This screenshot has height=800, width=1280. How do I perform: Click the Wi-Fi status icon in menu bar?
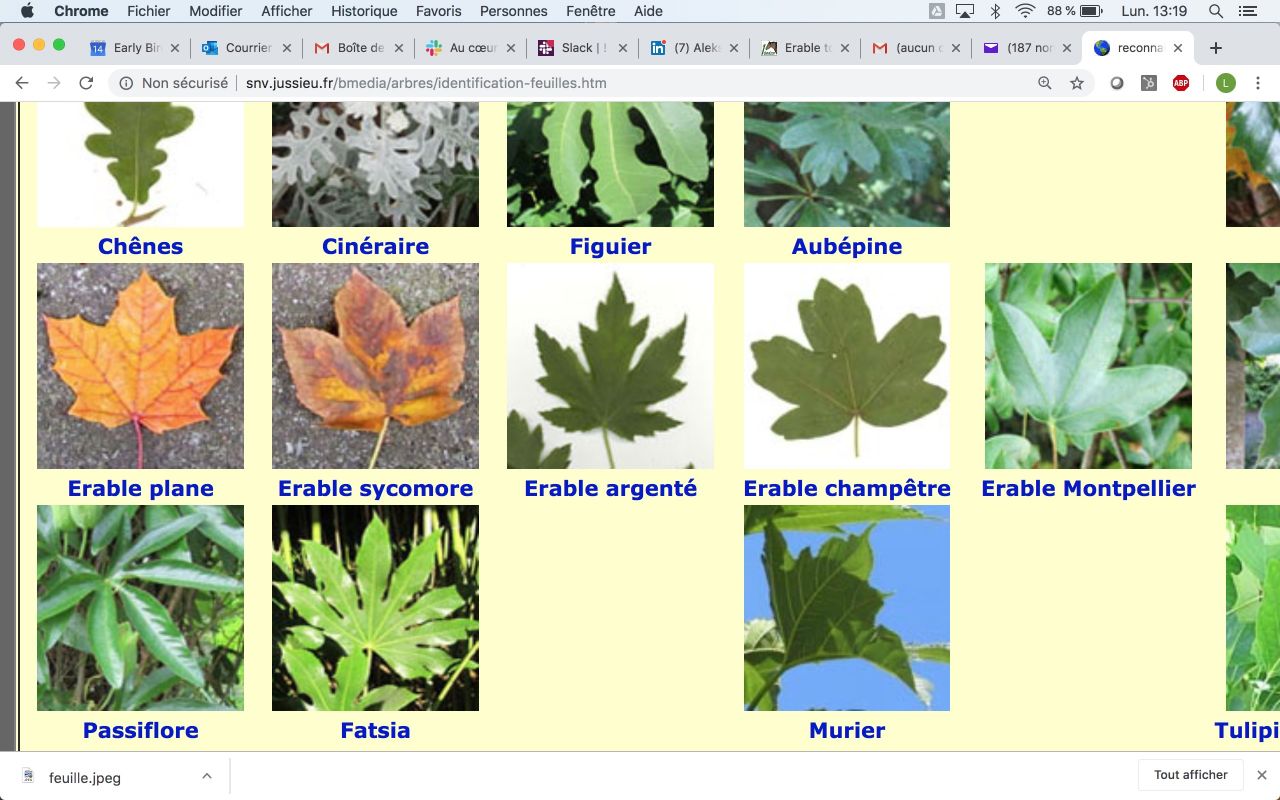pyautogui.click(x=1024, y=11)
